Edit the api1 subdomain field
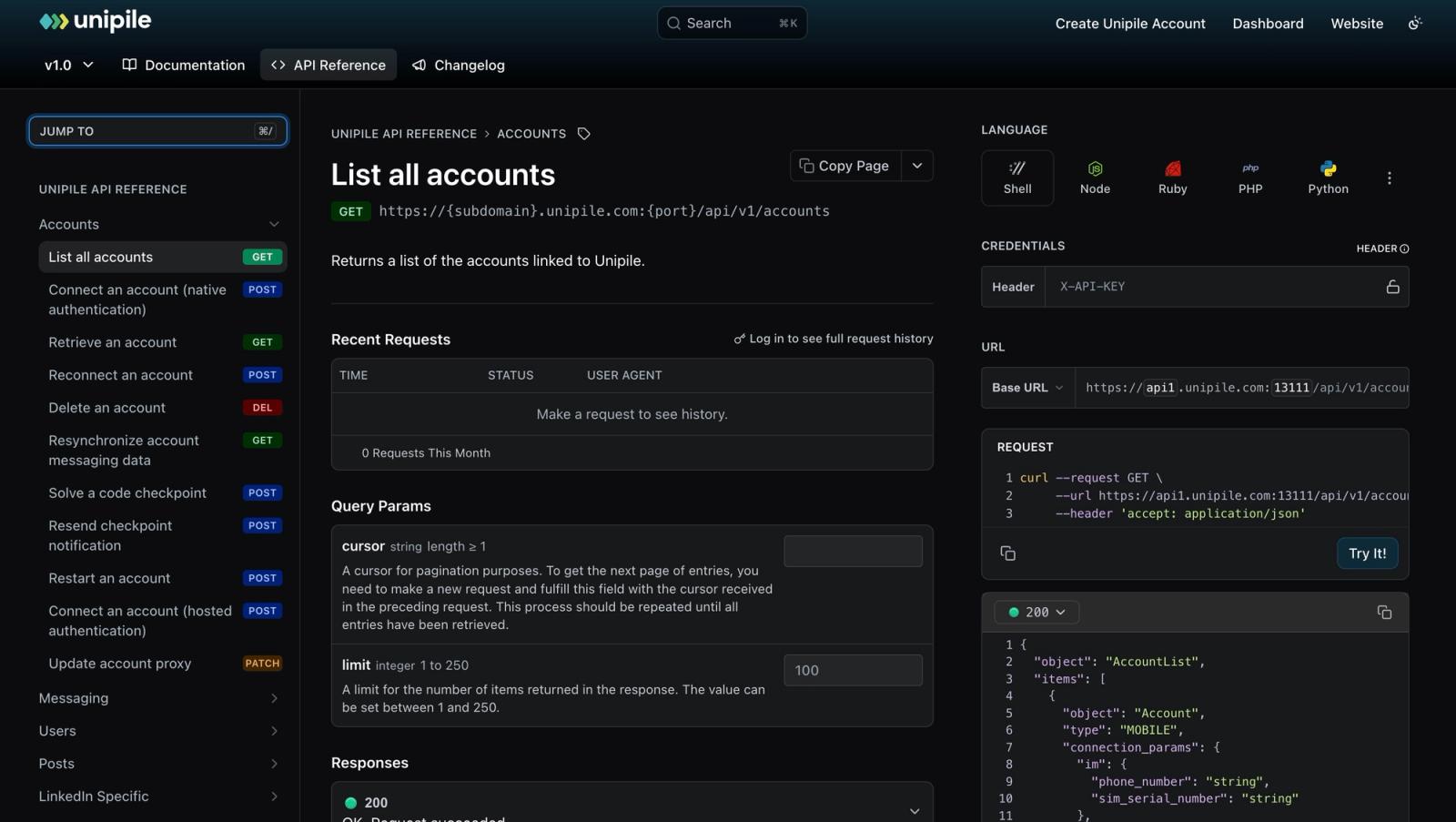 coord(1160,388)
